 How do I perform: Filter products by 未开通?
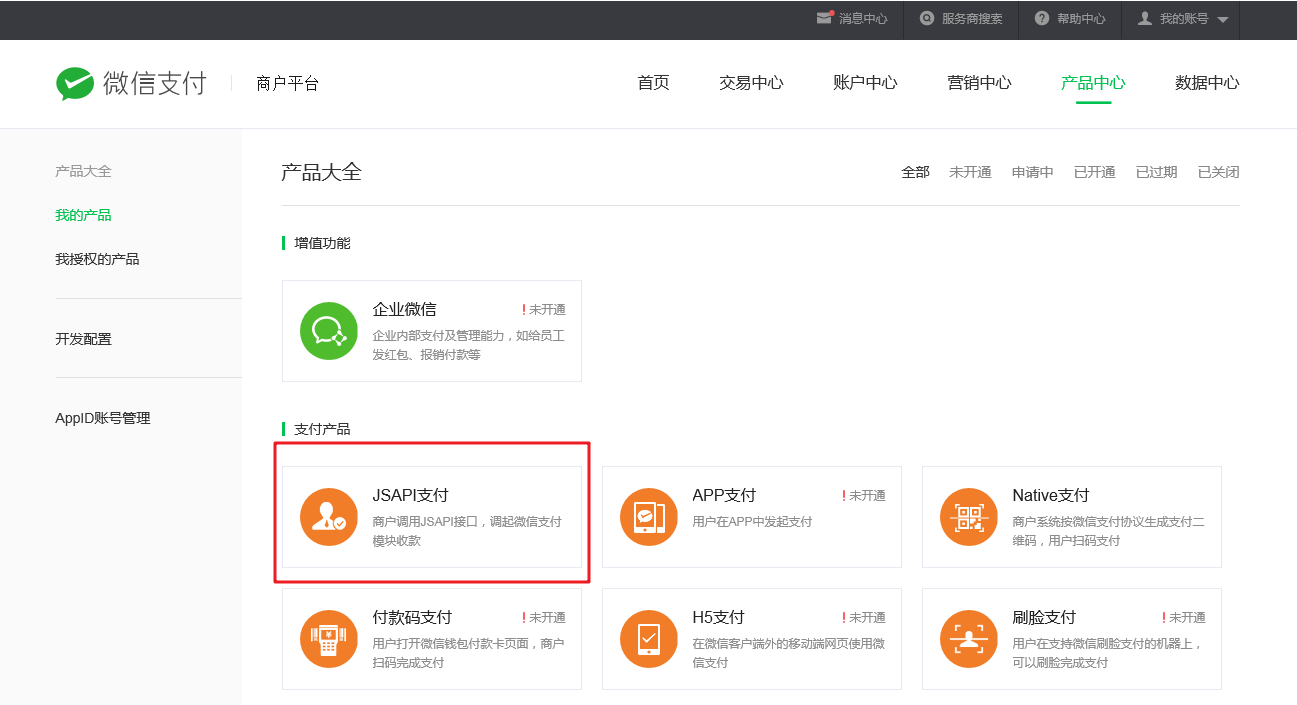970,172
